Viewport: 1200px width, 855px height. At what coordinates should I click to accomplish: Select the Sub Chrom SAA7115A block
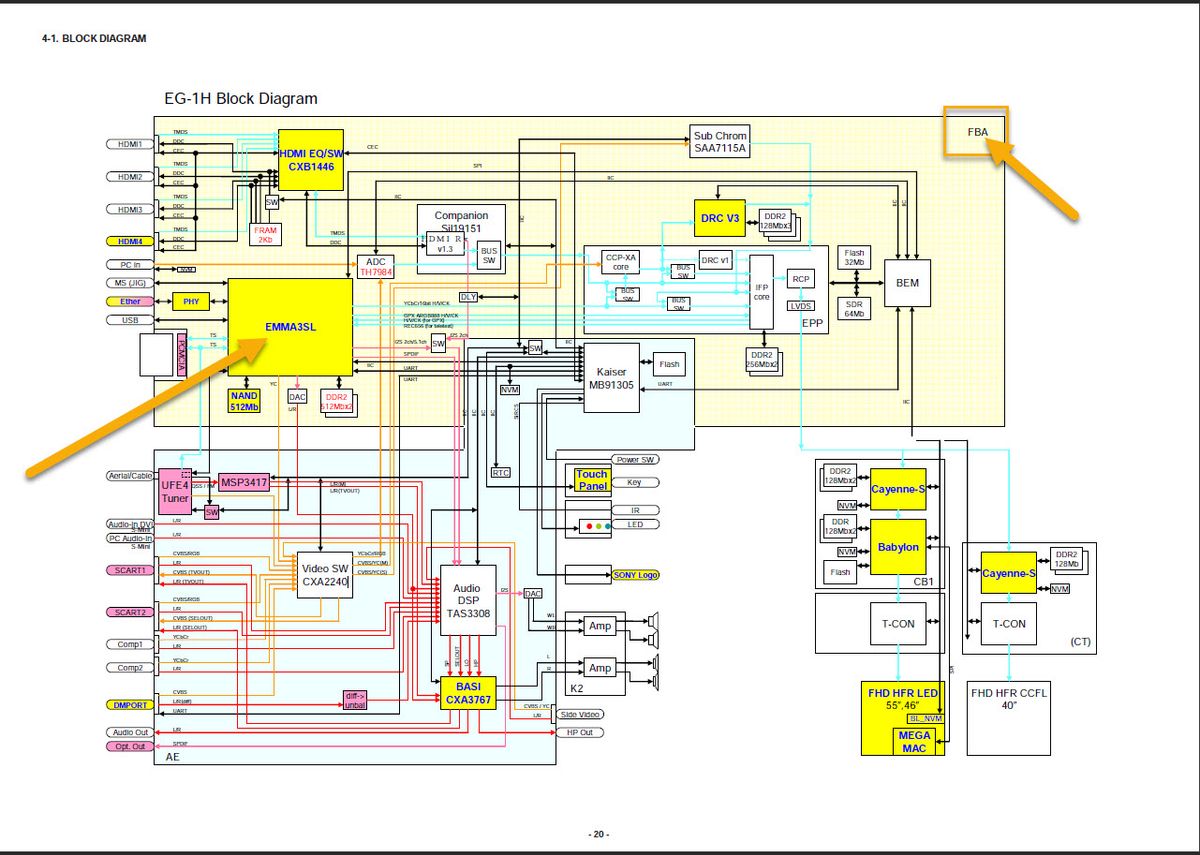coord(720,141)
